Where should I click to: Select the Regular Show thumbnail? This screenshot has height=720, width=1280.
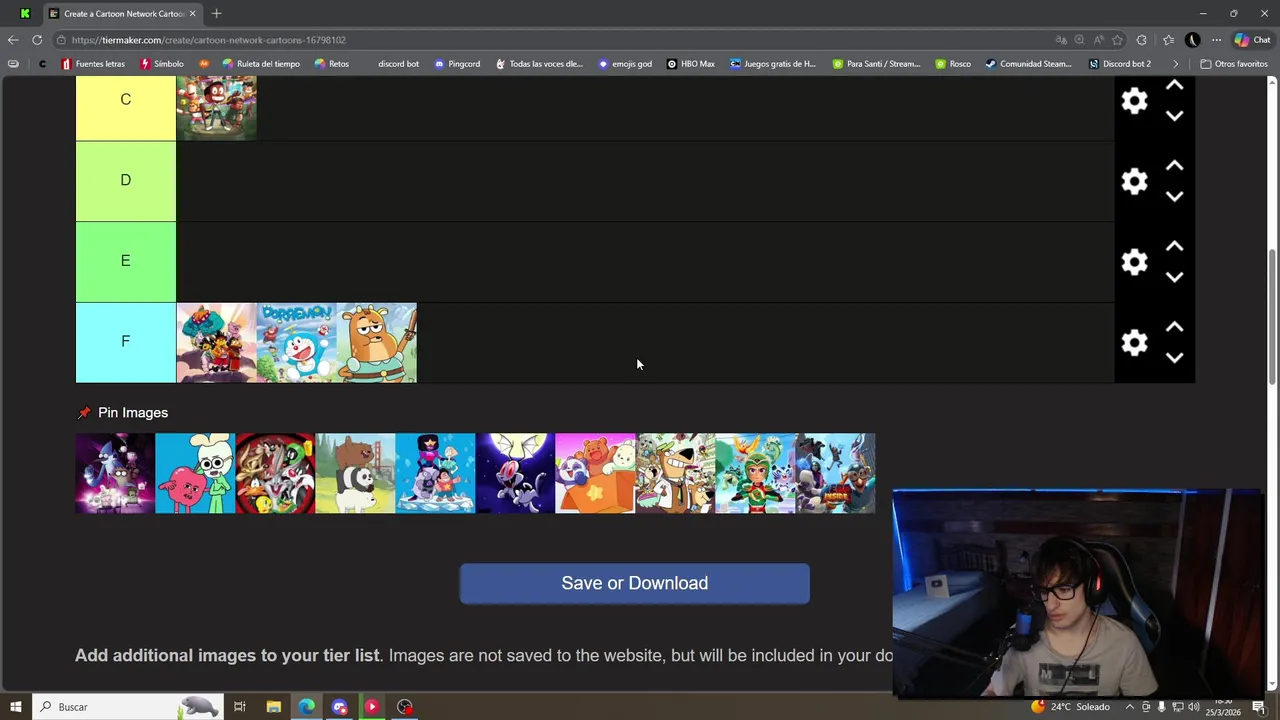[x=115, y=473]
